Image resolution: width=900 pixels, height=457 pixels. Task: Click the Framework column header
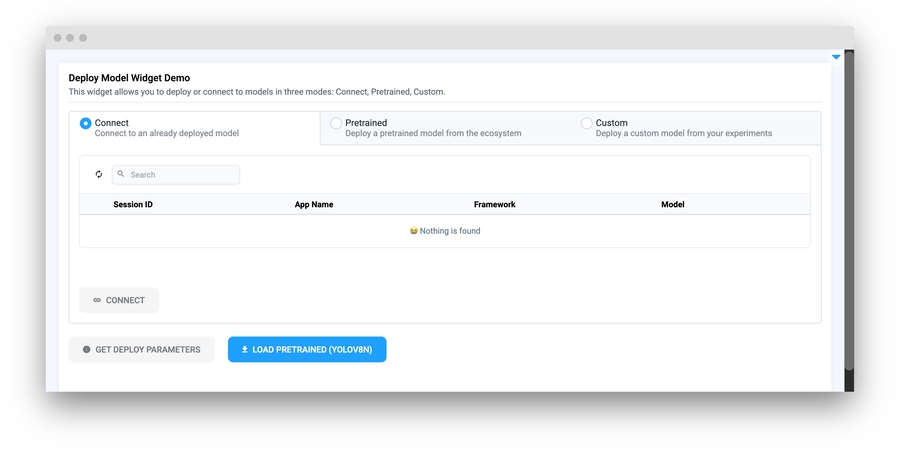pyautogui.click(x=494, y=204)
